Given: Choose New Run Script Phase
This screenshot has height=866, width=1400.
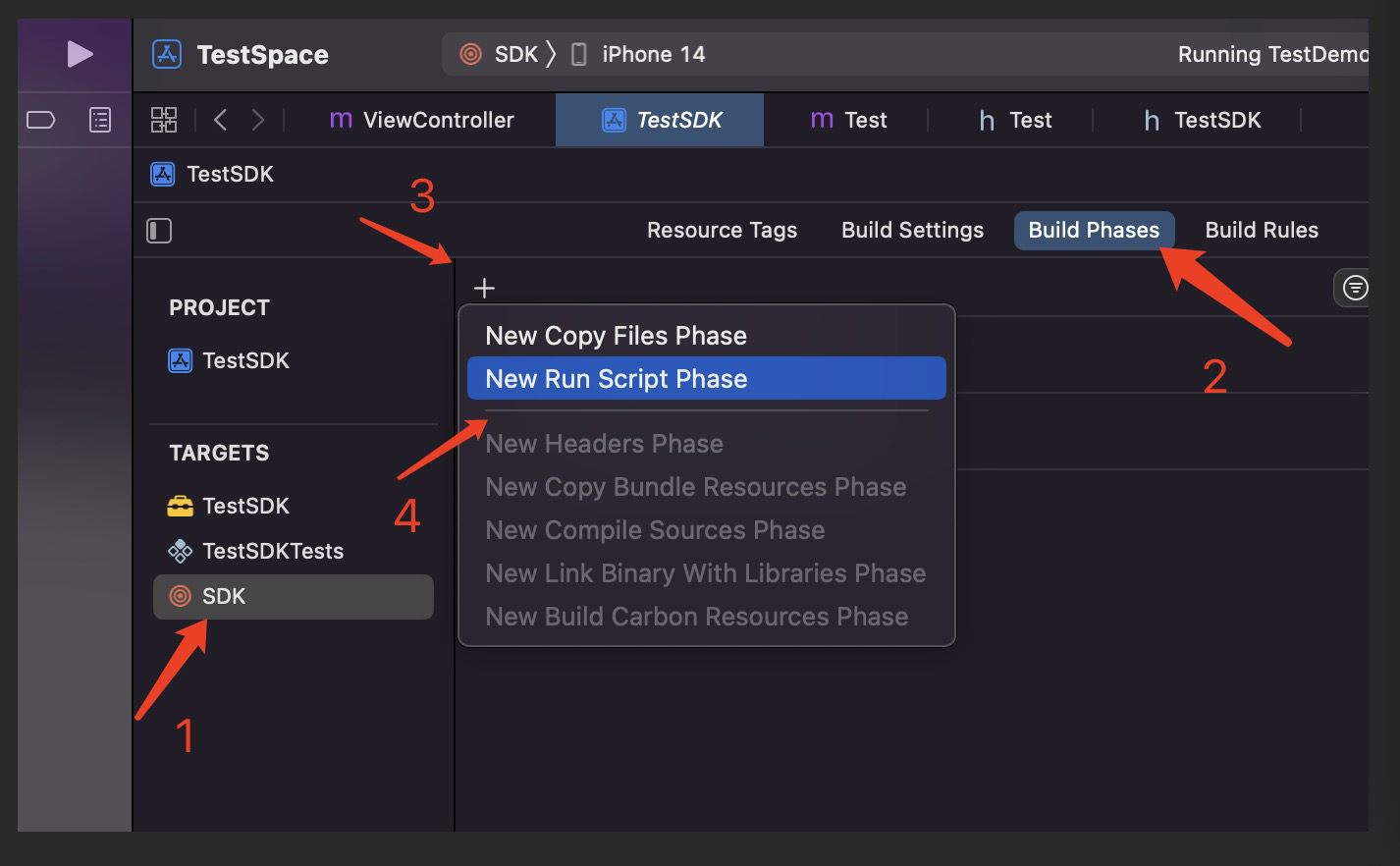Looking at the screenshot, I should pos(706,379).
